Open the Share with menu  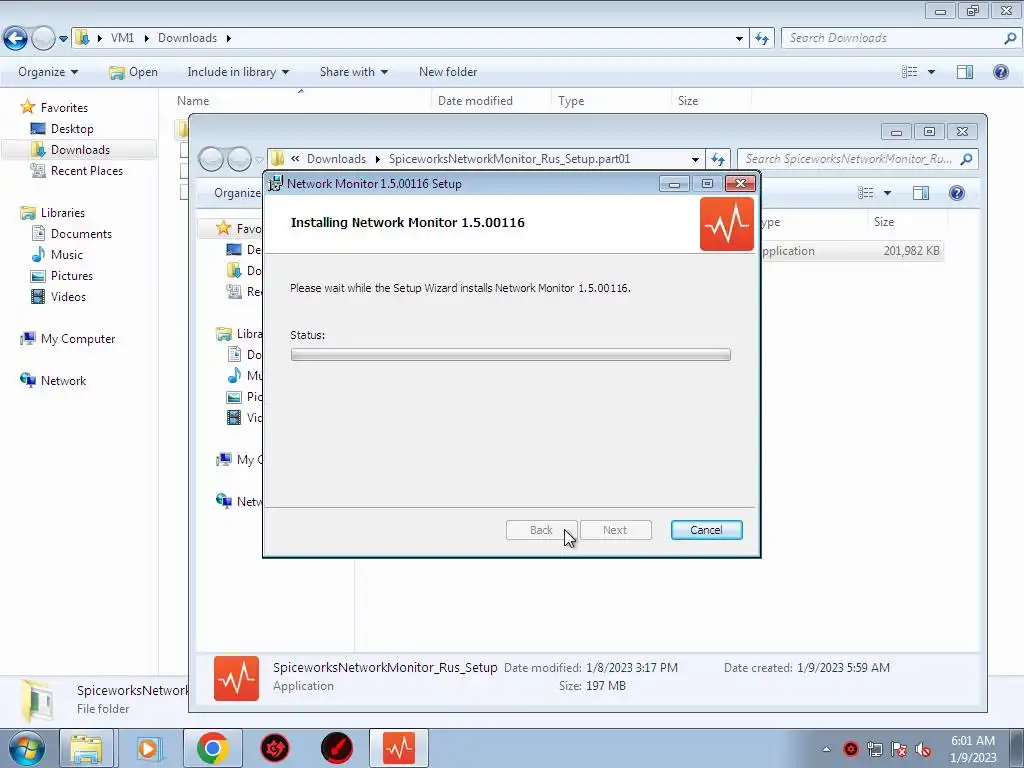(353, 72)
